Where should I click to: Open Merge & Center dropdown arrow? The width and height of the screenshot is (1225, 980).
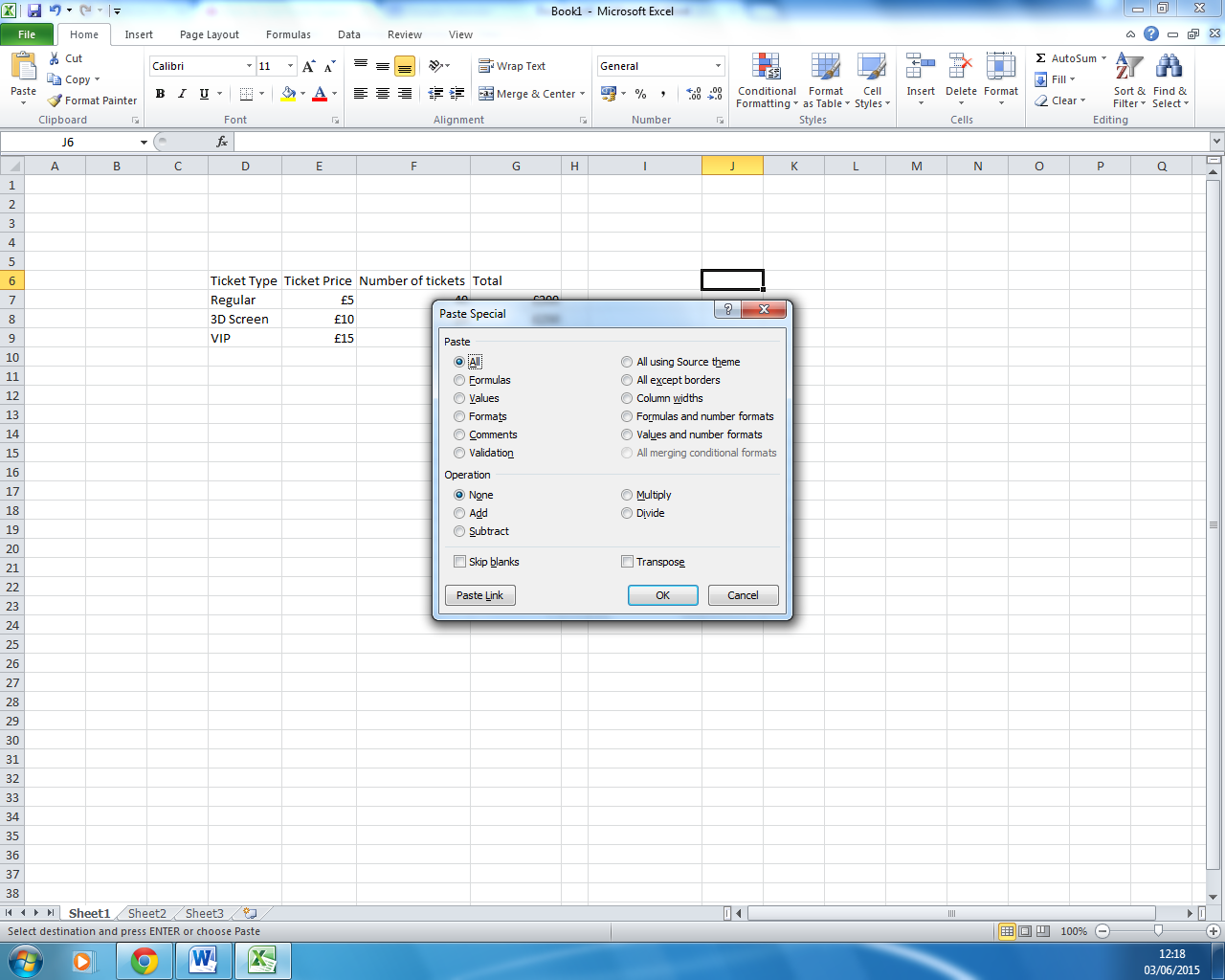click(583, 94)
